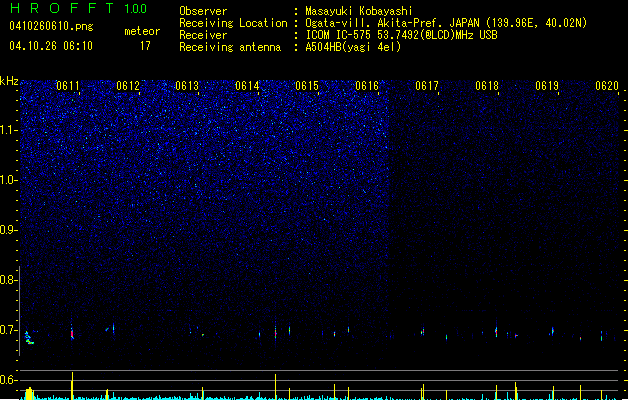Viewport: 629px width, 400px height.
Task: Click the 1.0 kHz axis label
Action: [9, 180]
